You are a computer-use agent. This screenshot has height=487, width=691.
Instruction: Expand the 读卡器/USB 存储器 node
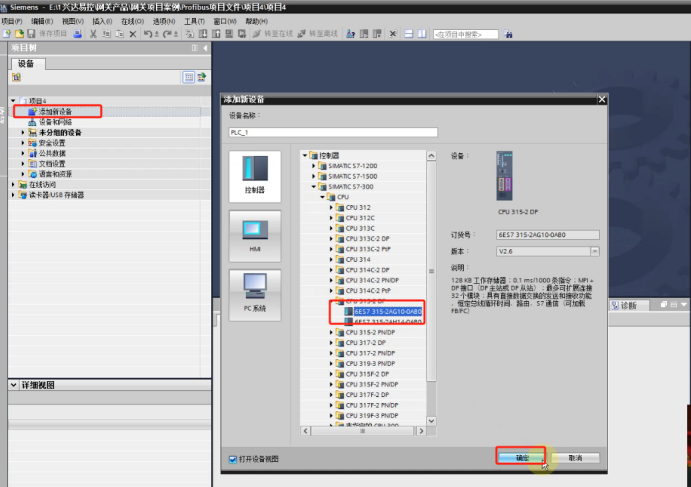coord(13,195)
